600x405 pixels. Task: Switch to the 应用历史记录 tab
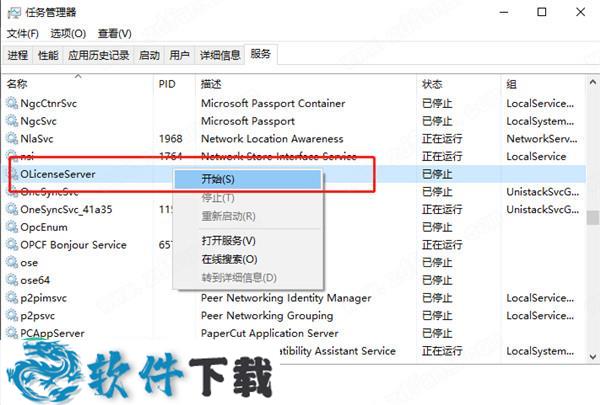(x=98, y=55)
